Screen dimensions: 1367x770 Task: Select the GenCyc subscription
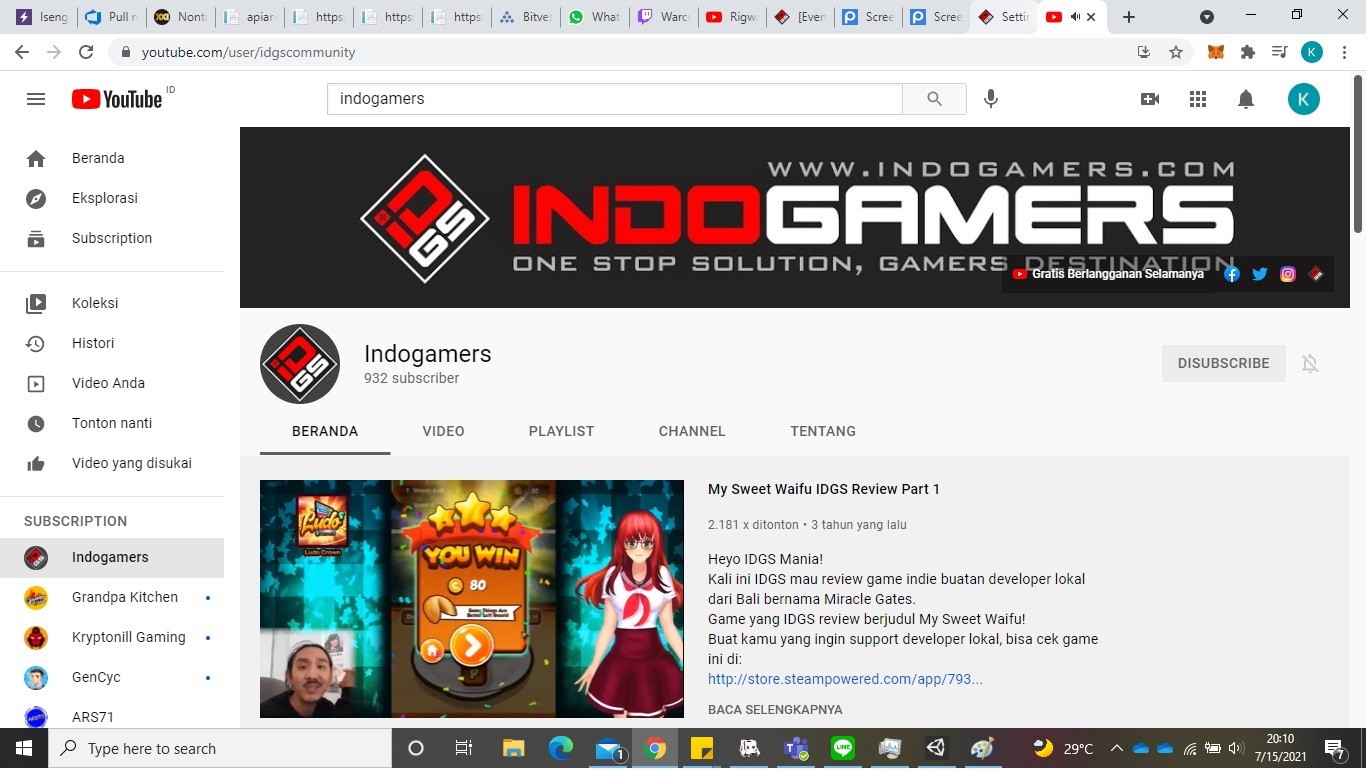(x=112, y=677)
